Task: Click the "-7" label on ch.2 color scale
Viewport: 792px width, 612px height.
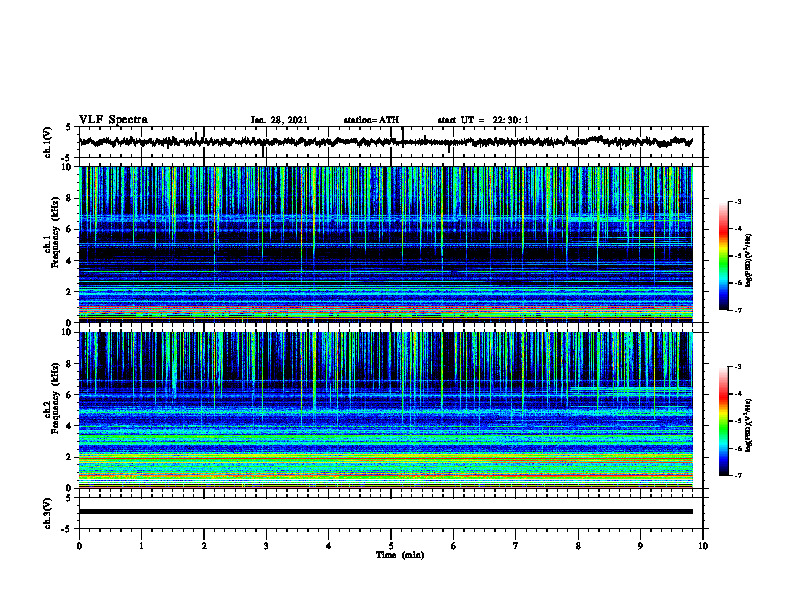Action: [x=737, y=475]
